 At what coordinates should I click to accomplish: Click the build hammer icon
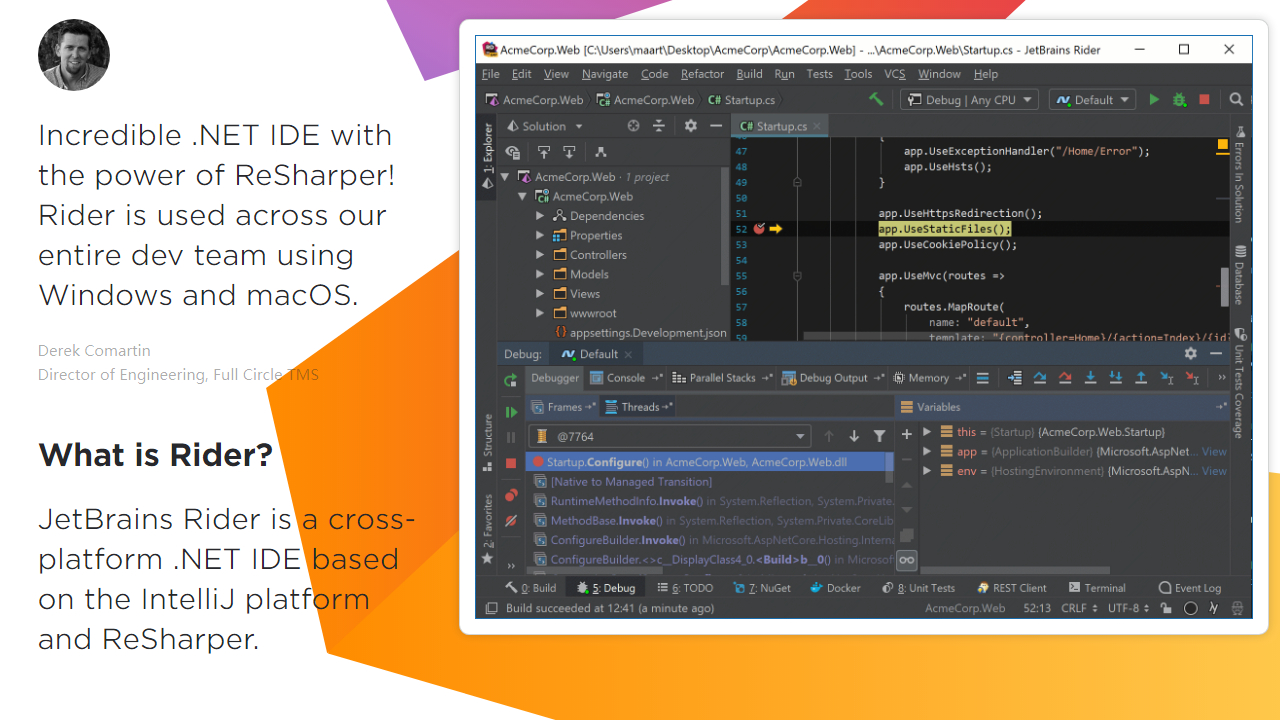click(x=876, y=99)
